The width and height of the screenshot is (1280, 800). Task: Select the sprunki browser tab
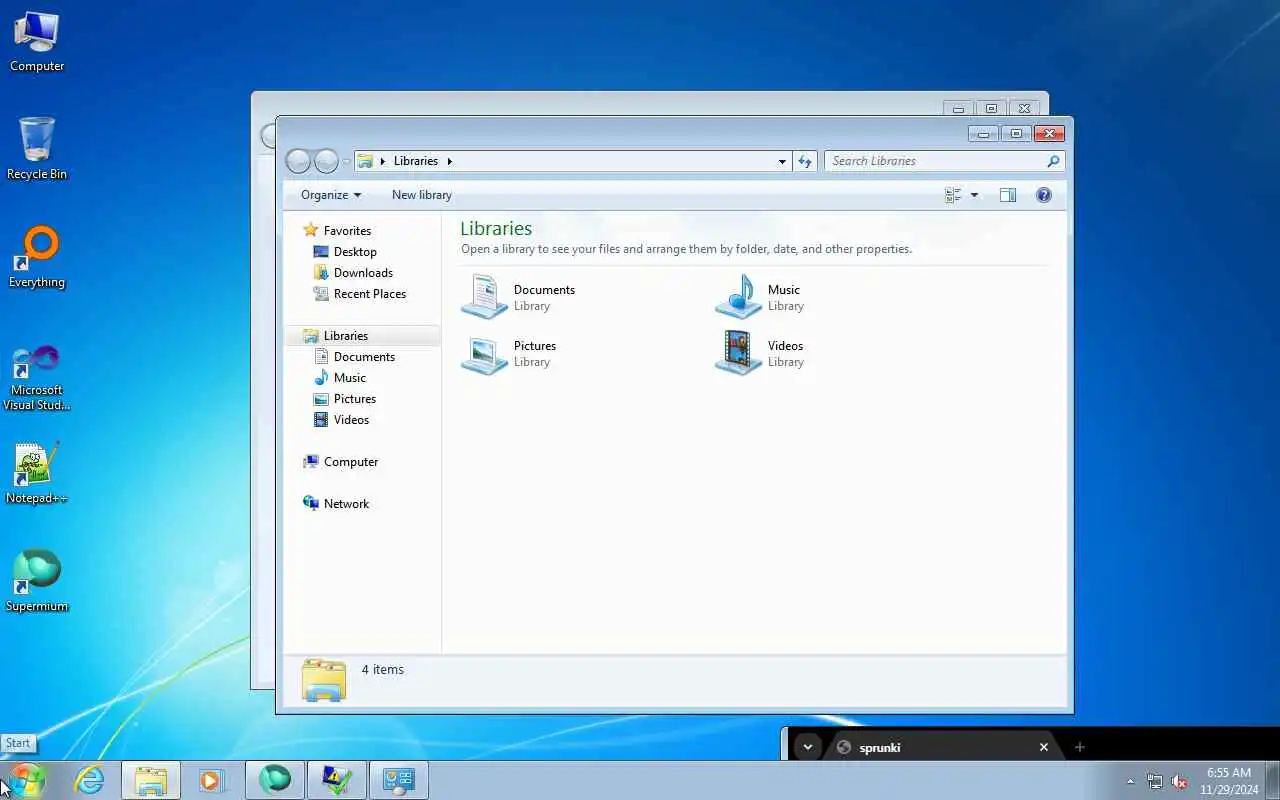pyautogui.click(x=942, y=747)
